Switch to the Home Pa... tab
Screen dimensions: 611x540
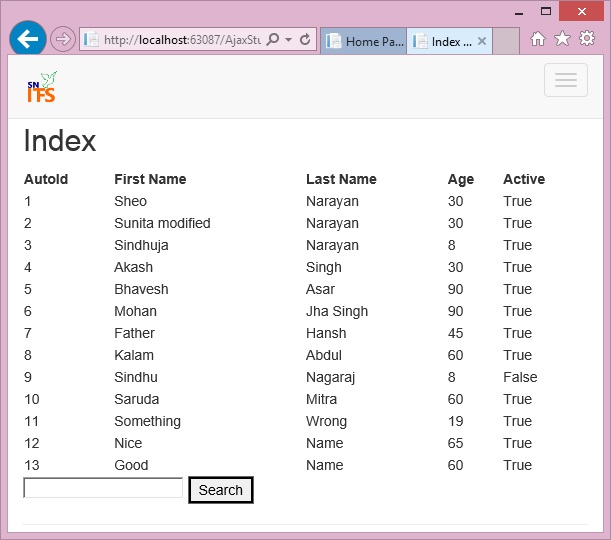(364, 41)
